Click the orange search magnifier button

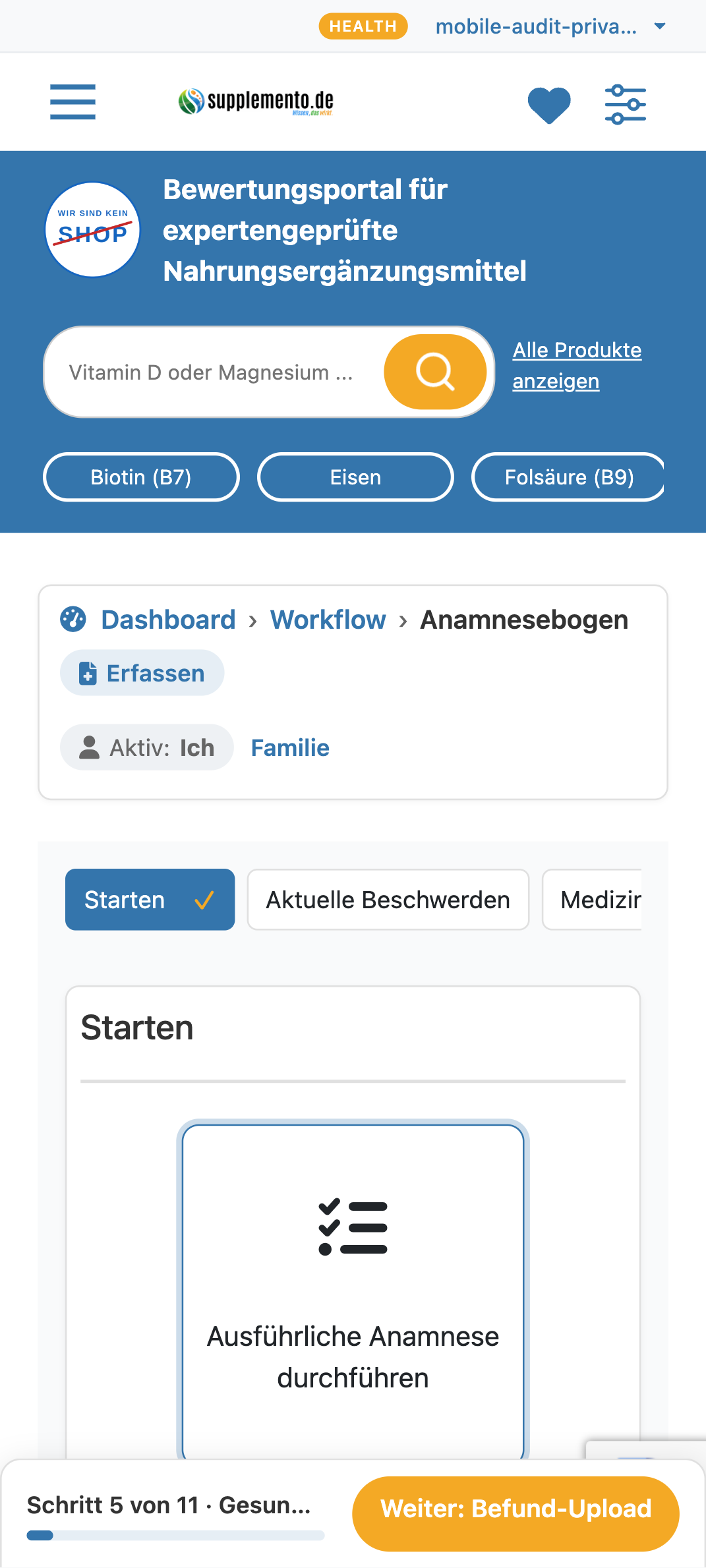pos(435,372)
